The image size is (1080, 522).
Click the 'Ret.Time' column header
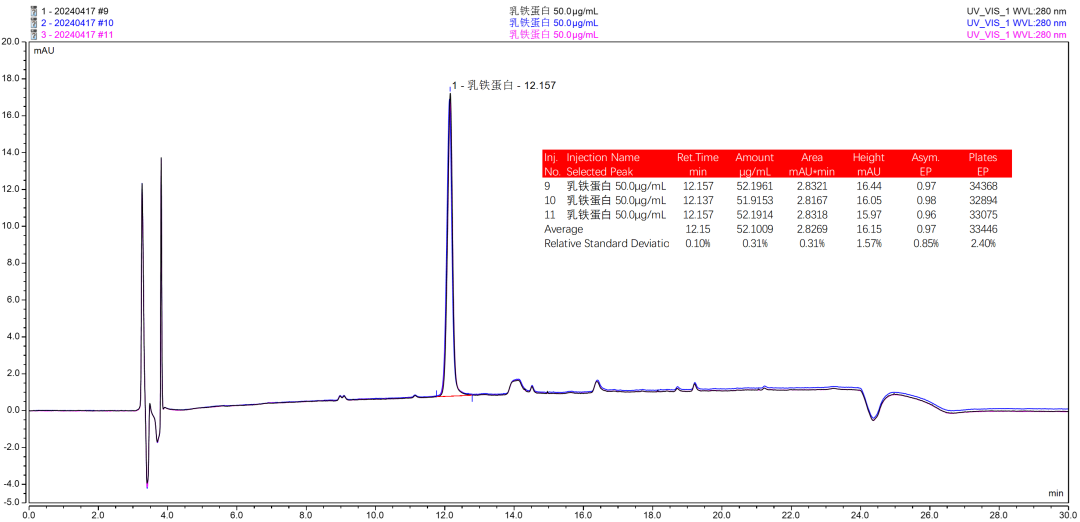click(x=700, y=157)
